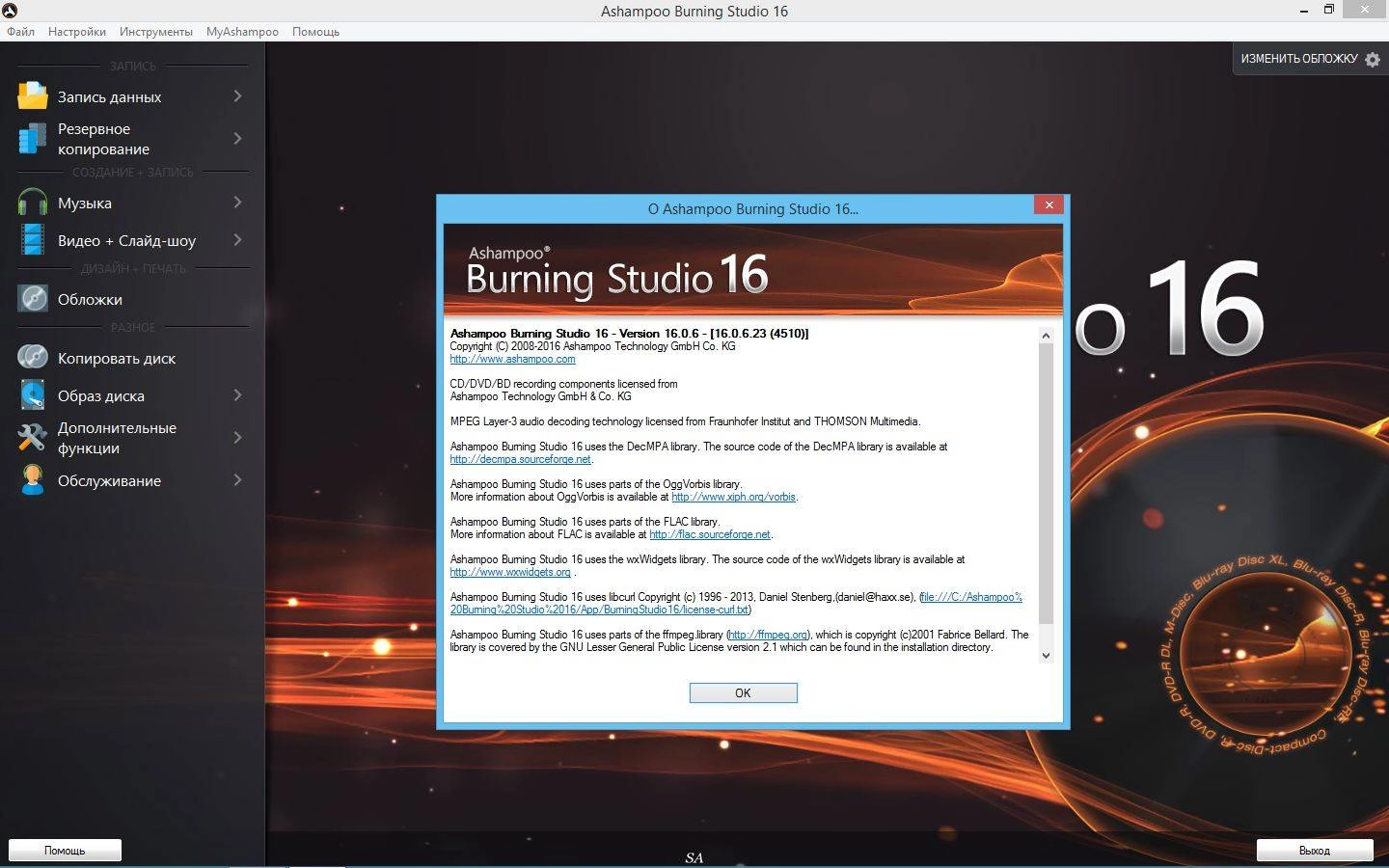Confirm the About dialog with OK

tap(743, 692)
